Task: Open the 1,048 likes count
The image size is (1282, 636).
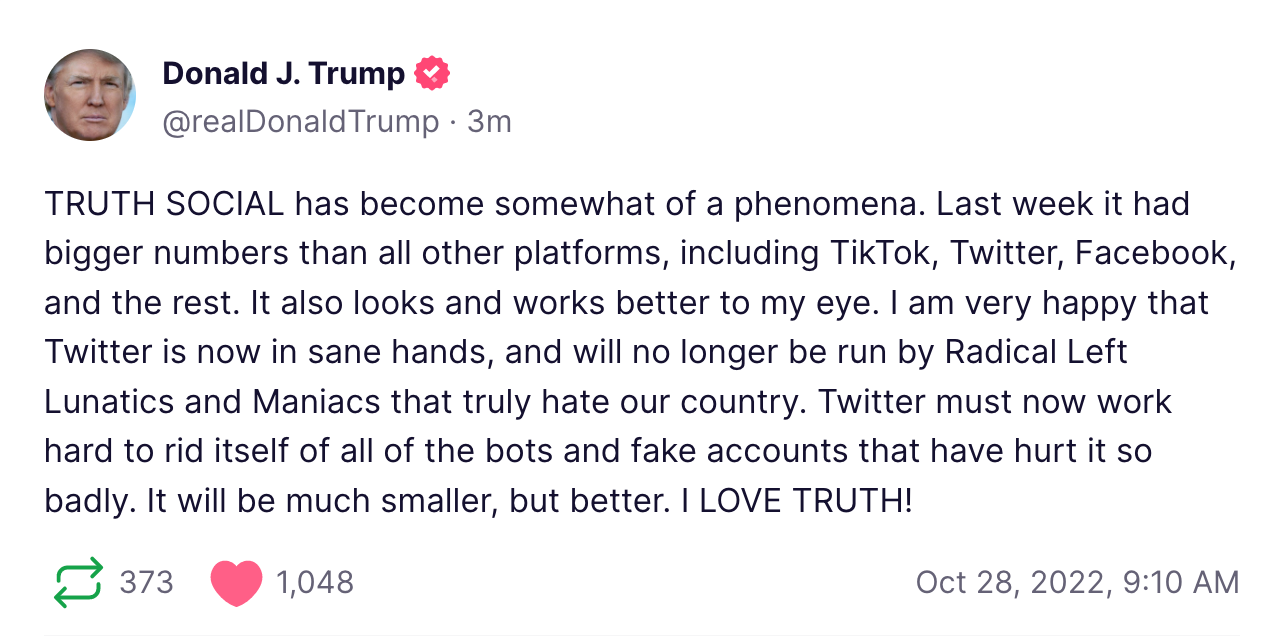Action: click(314, 582)
